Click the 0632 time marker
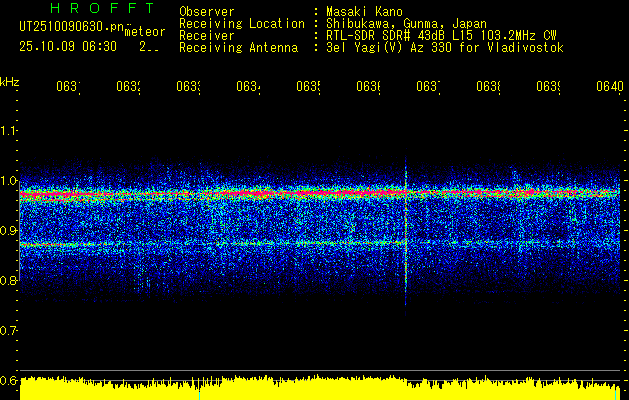The image size is (629, 400). tap(128, 87)
